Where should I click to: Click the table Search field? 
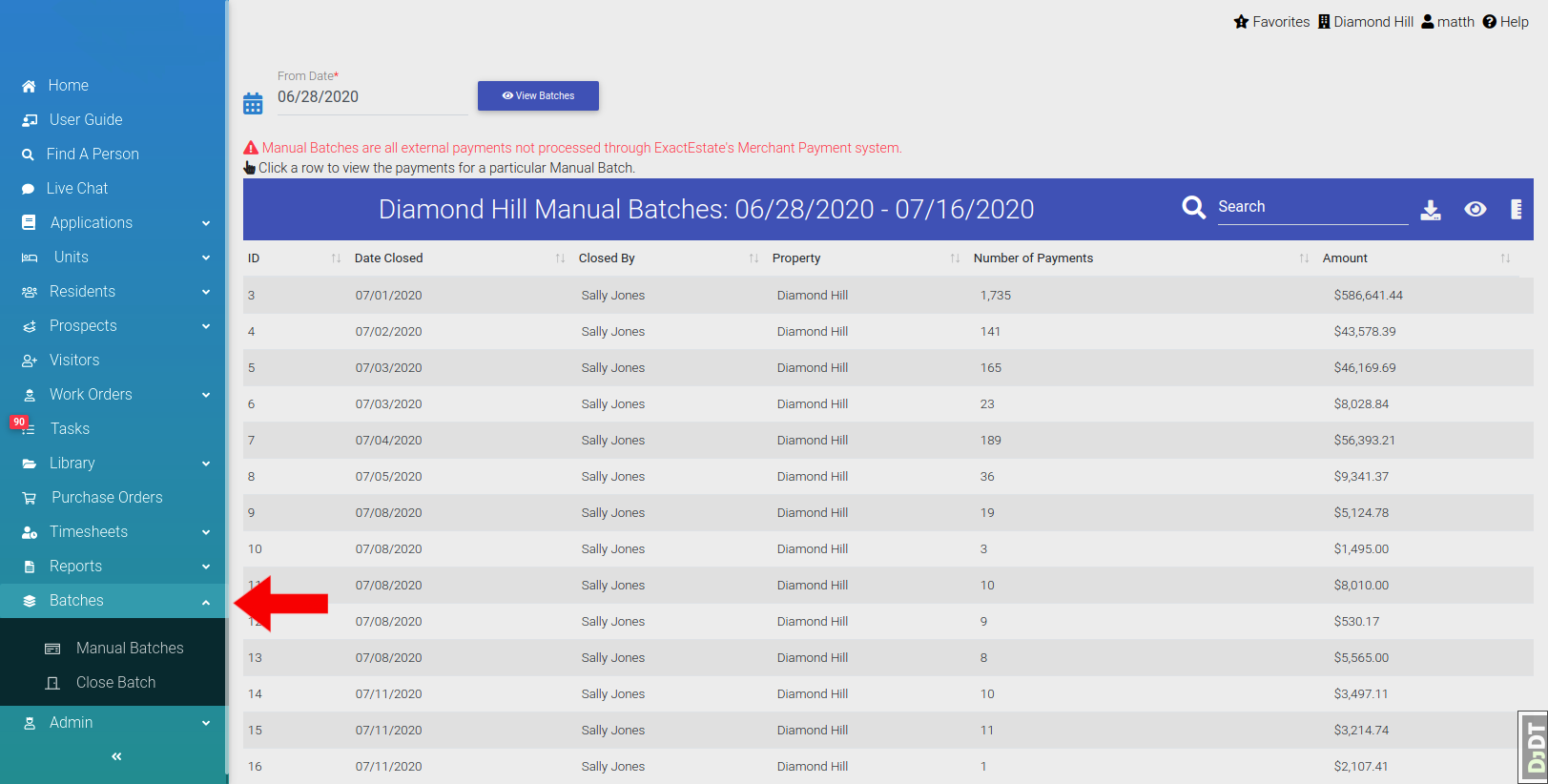1312,207
